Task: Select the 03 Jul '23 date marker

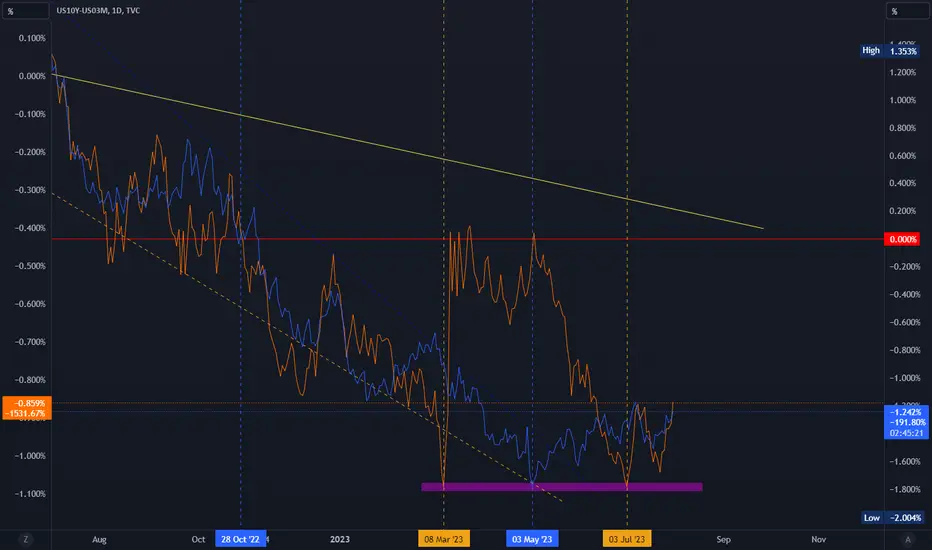Action: pos(627,539)
